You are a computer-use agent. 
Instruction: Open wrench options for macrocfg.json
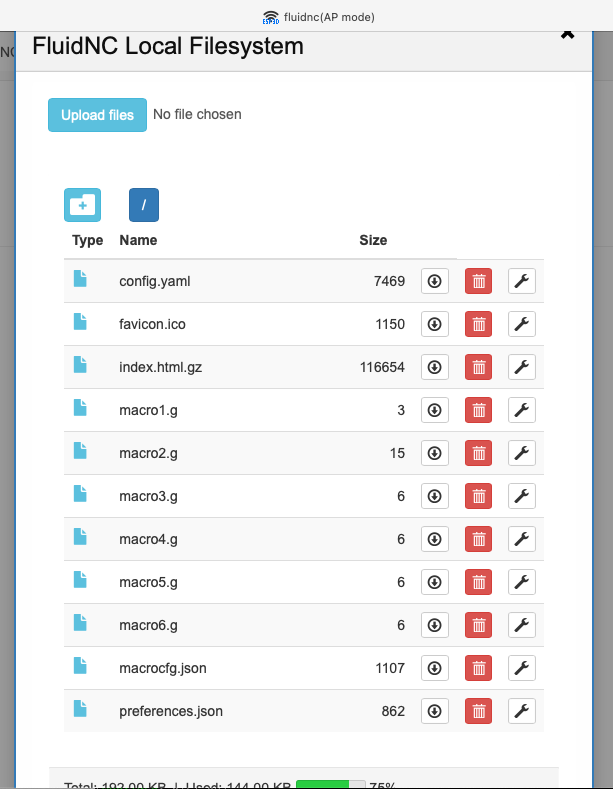click(522, 668)
